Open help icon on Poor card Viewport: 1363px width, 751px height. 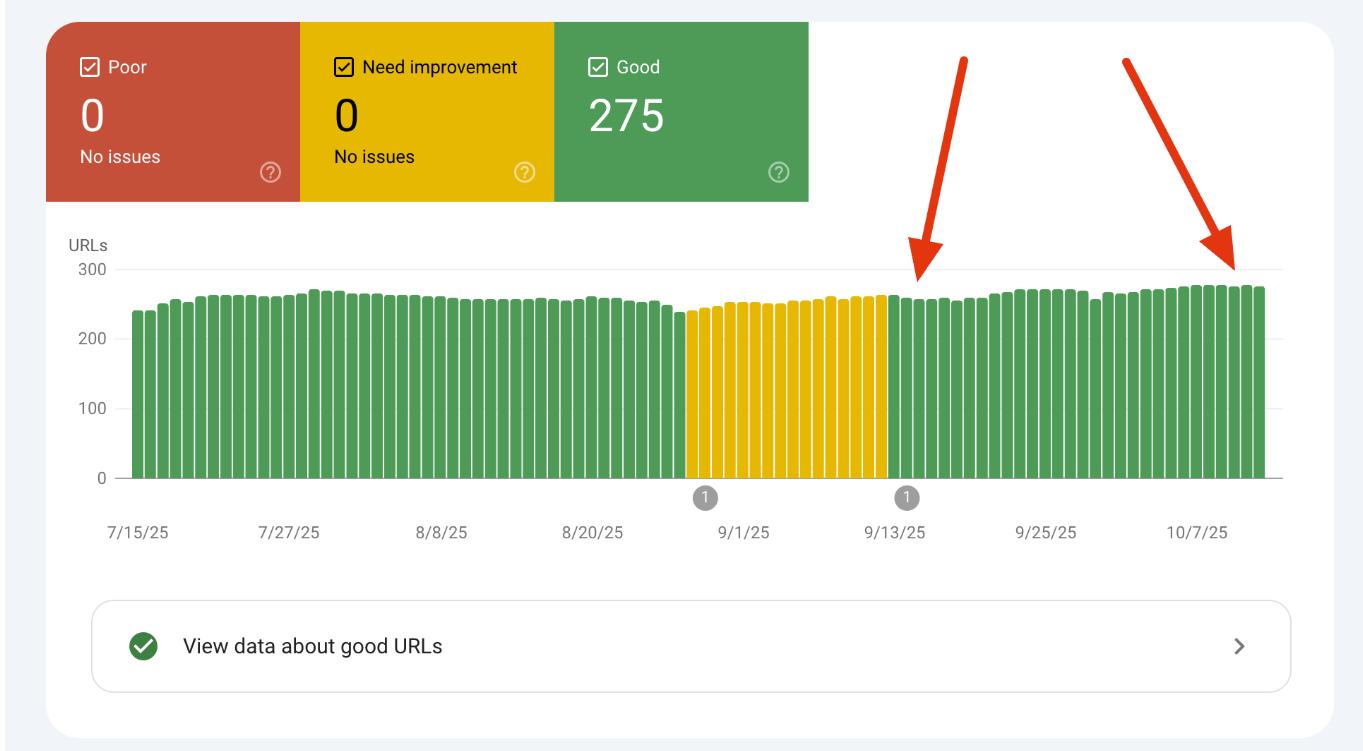[270, 172]
